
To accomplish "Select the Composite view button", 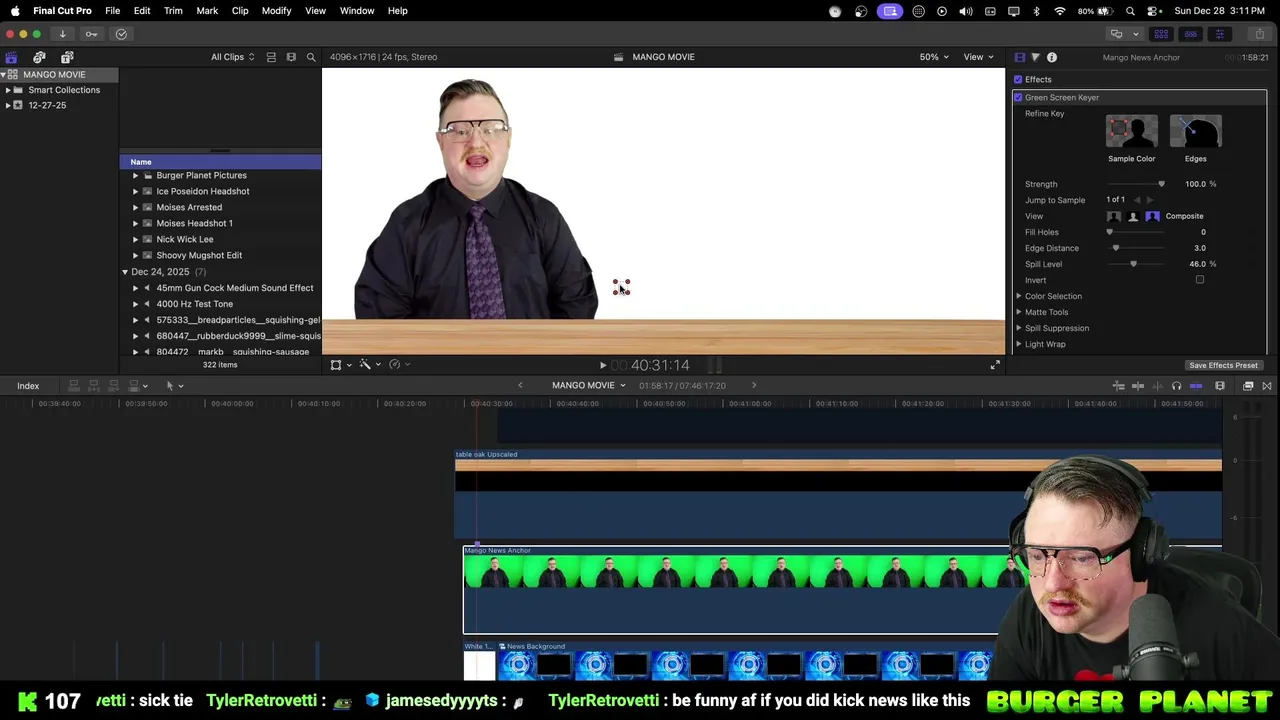I will click(x=1153, y=216).
